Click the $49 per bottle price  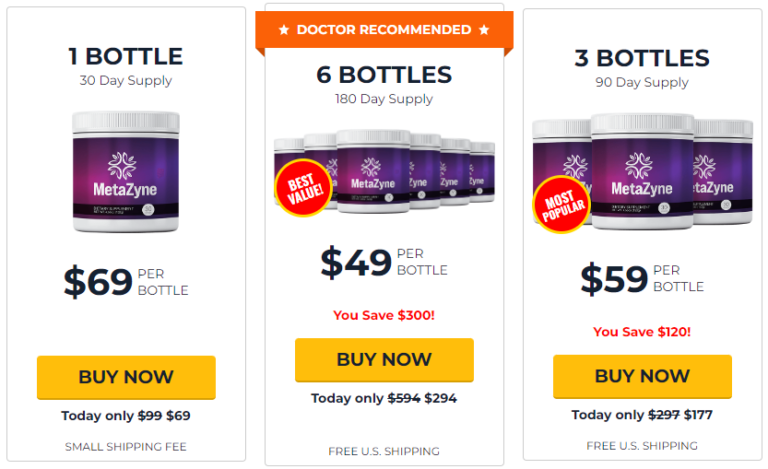384,262
